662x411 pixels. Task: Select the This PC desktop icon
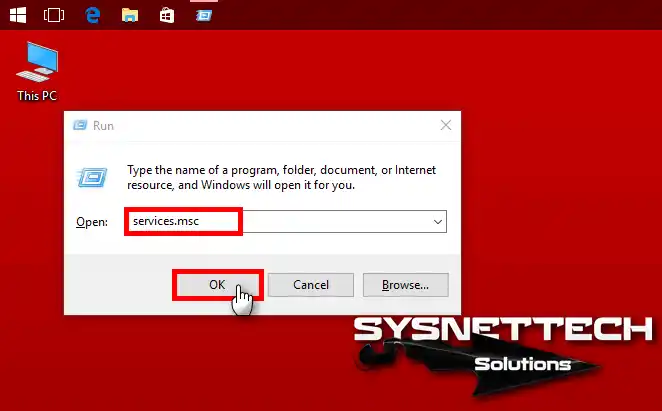tap(37, 64)
